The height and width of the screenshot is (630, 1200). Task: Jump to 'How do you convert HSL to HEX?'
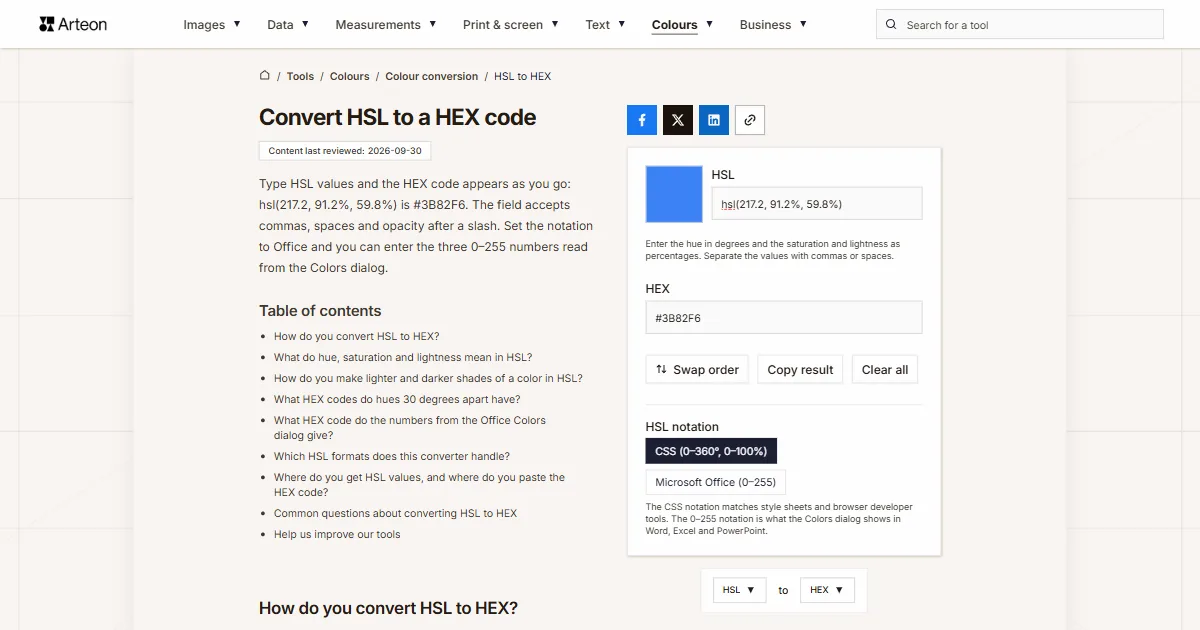[x=357, y=336]
